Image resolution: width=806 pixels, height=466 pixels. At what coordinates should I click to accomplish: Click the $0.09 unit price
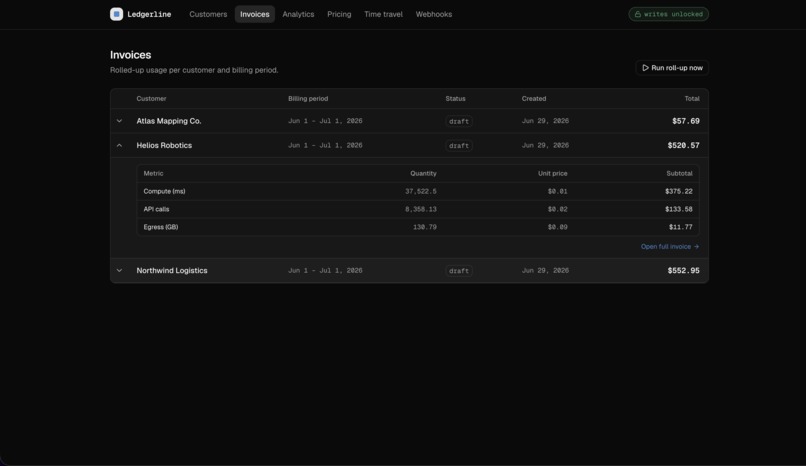(557, 227)
